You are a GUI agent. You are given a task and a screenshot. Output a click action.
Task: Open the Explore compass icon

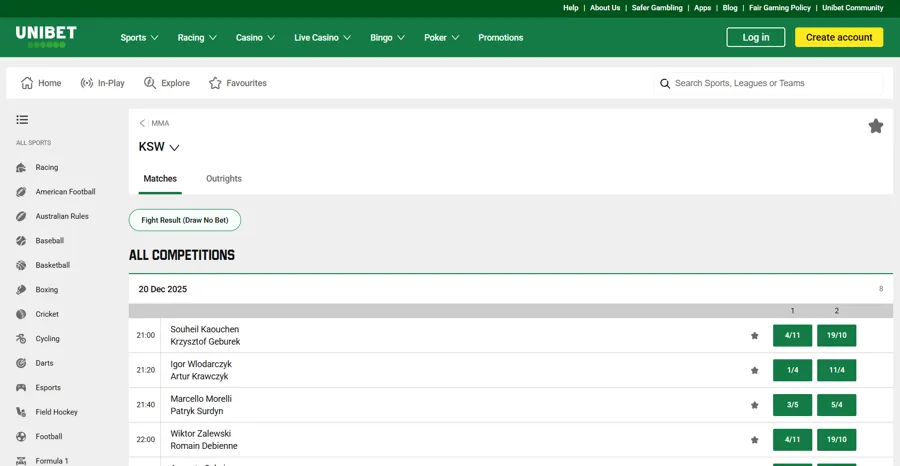[x=150, y=83]
